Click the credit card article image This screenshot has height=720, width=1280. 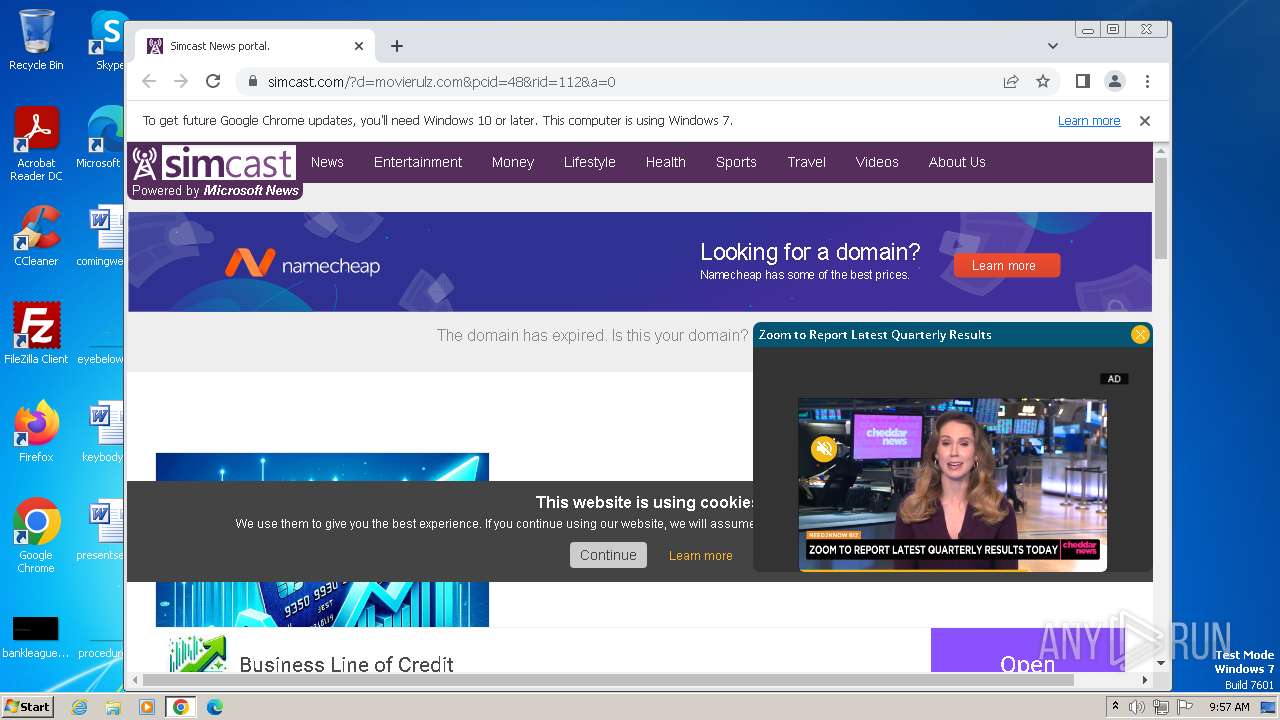point(322,540)
